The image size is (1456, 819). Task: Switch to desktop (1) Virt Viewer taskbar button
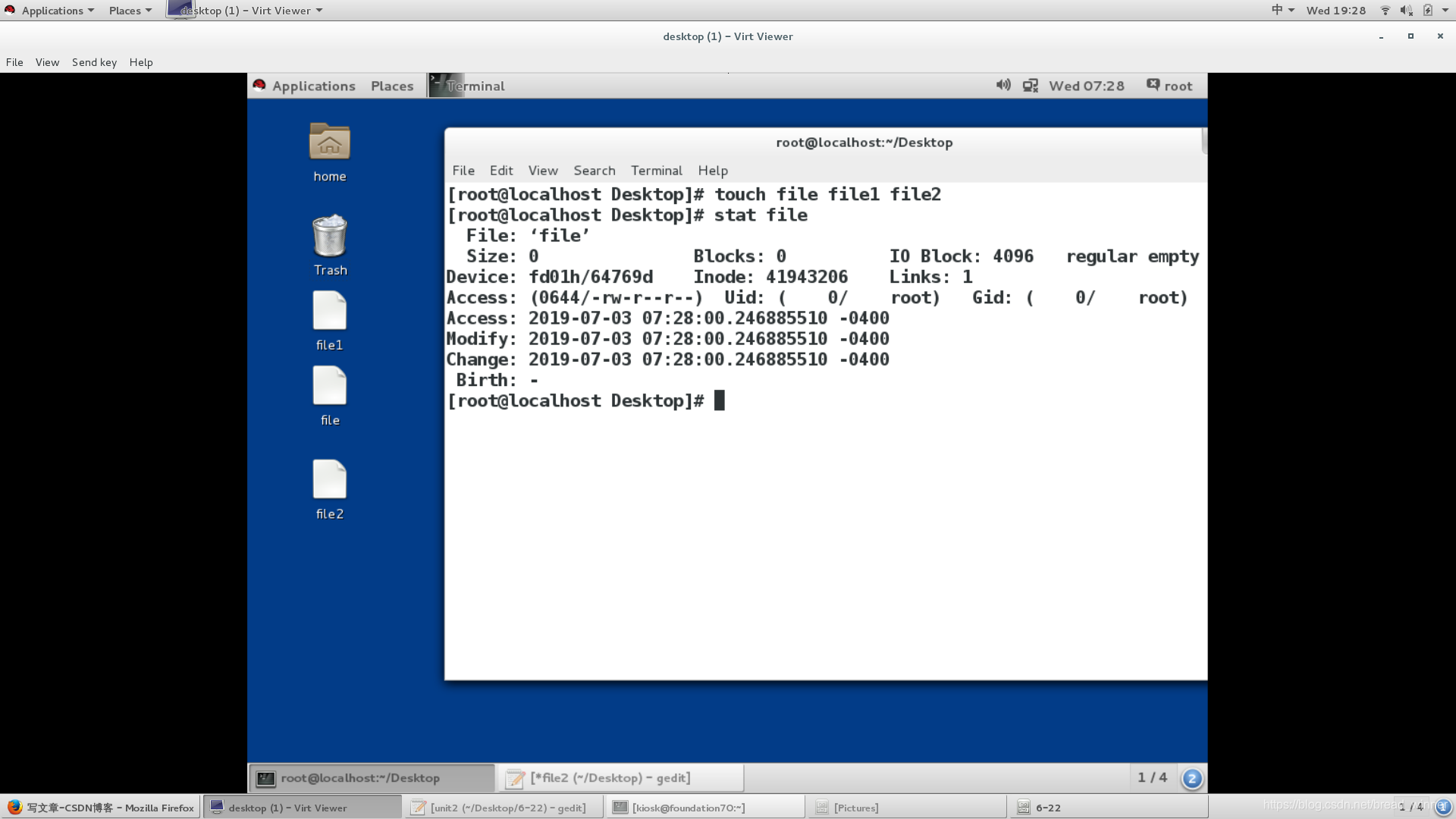(302, 808)
